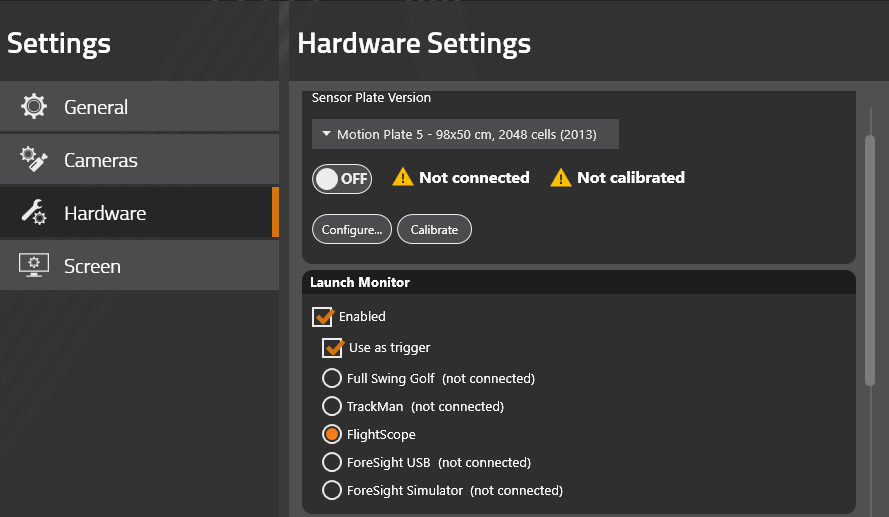Click the Screen monitor icon
This screenshot has width=889, height=517.
pos(34,265)
